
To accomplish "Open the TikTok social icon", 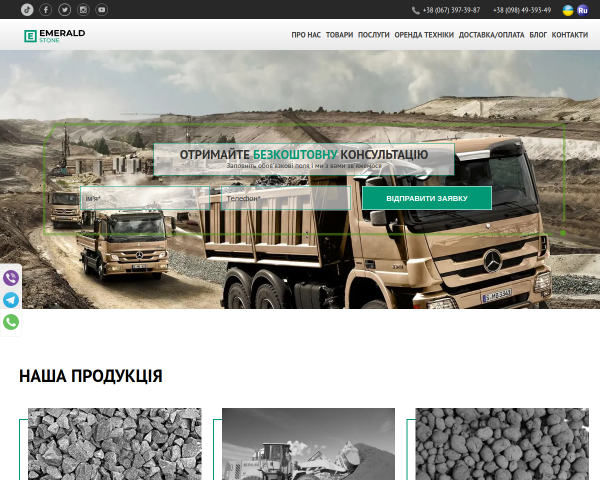I will 27,10.
